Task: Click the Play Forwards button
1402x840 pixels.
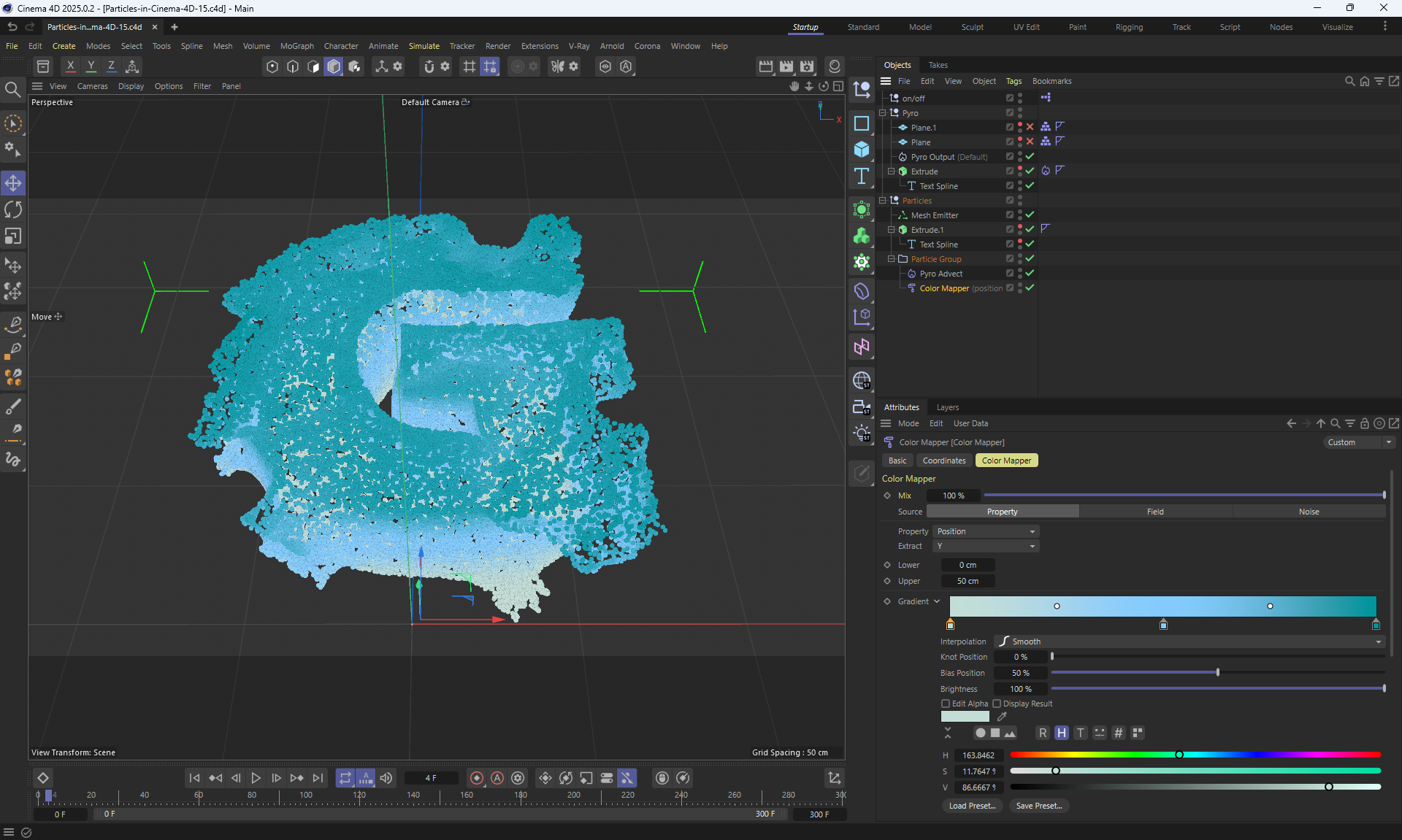Action: coord(256,778)
